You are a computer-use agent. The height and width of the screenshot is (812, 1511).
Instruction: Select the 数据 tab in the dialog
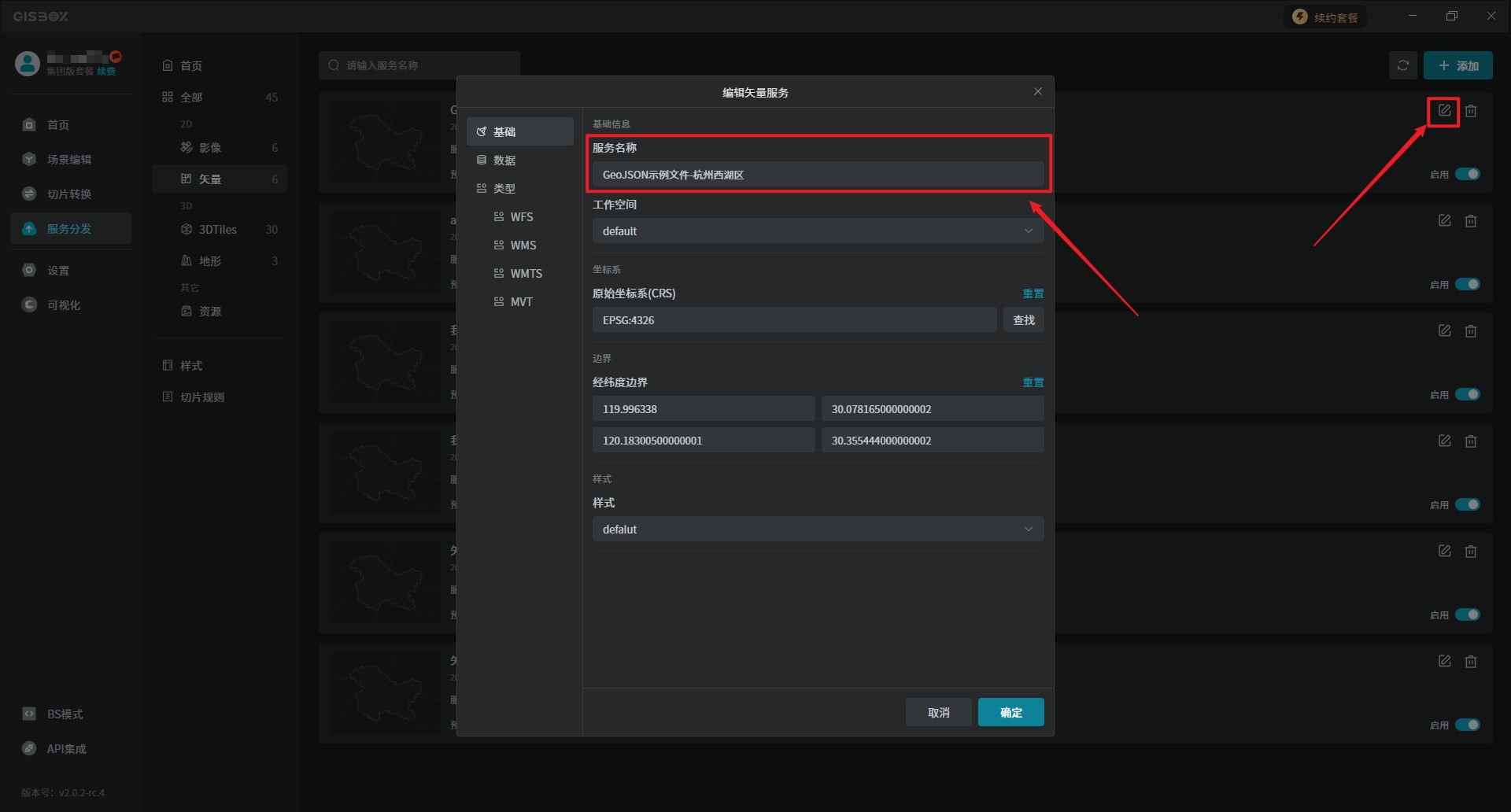504,161
